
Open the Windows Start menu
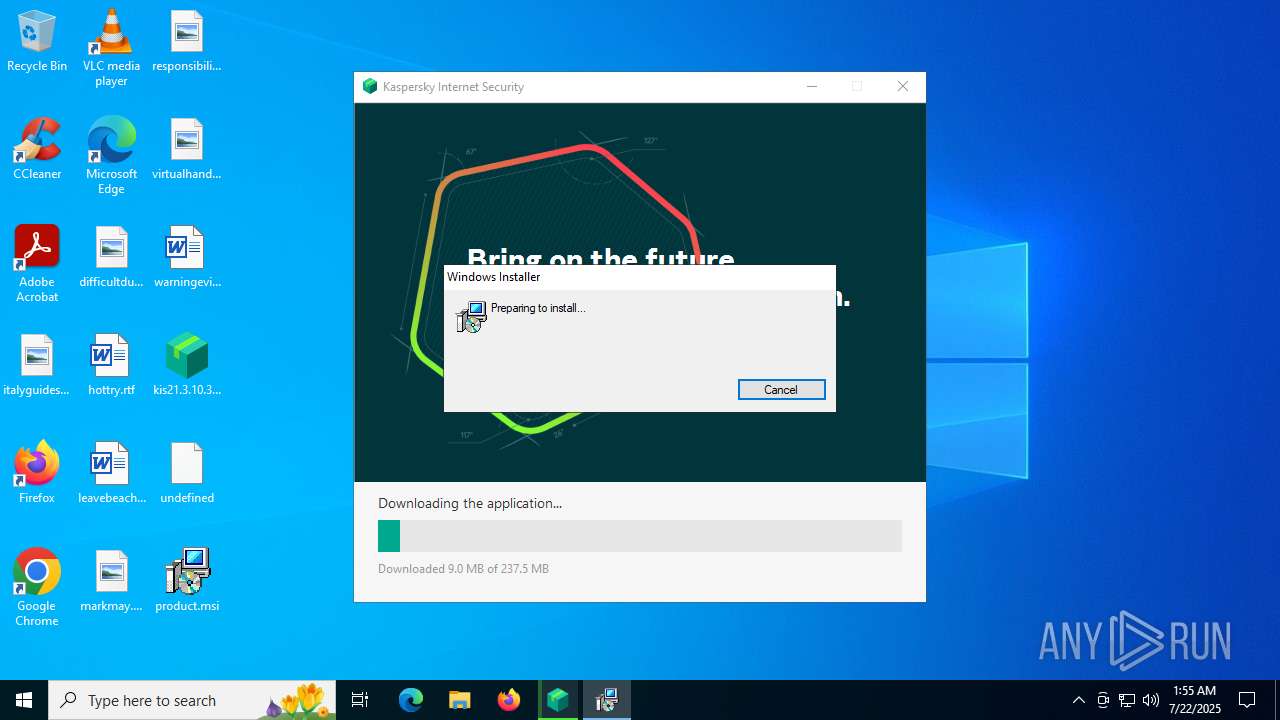[x=24, y=700]
